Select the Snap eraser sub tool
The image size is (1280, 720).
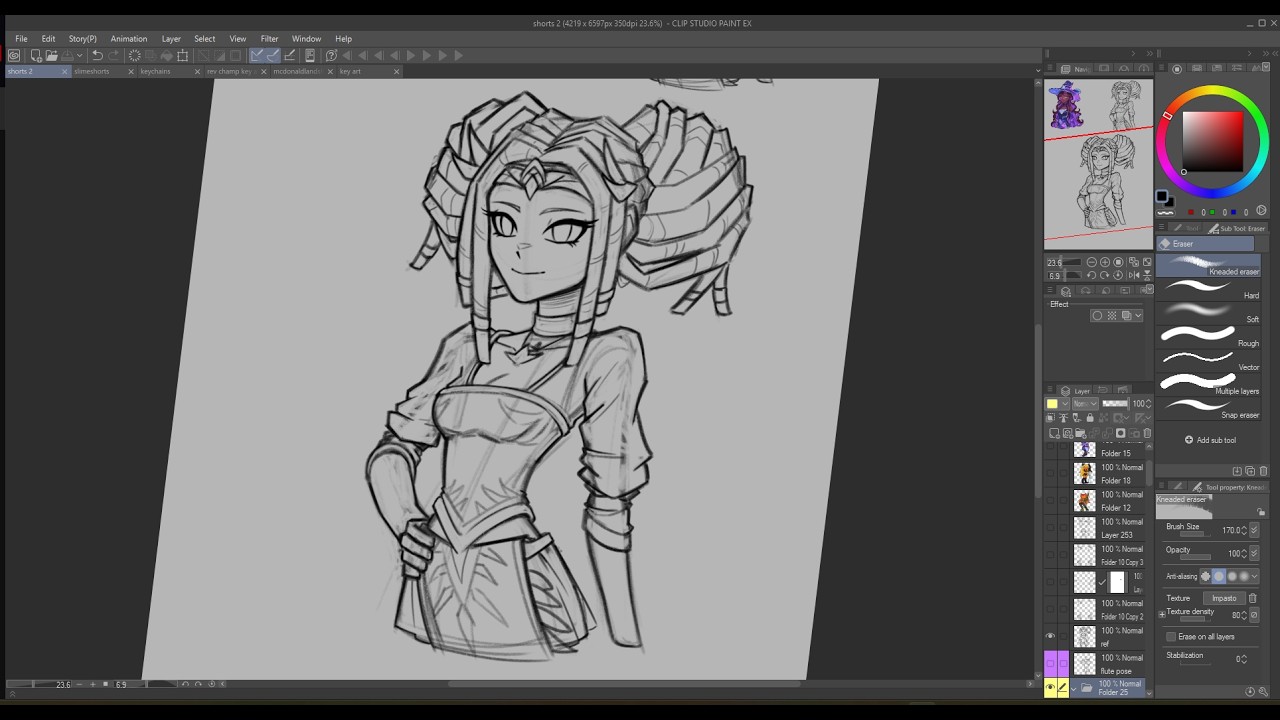click(1210, 409)
